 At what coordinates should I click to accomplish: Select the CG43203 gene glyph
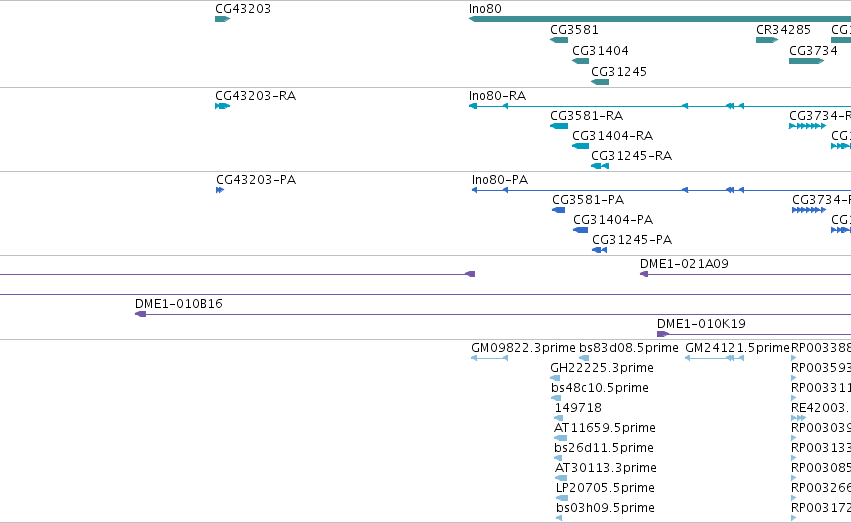[223, 19]
